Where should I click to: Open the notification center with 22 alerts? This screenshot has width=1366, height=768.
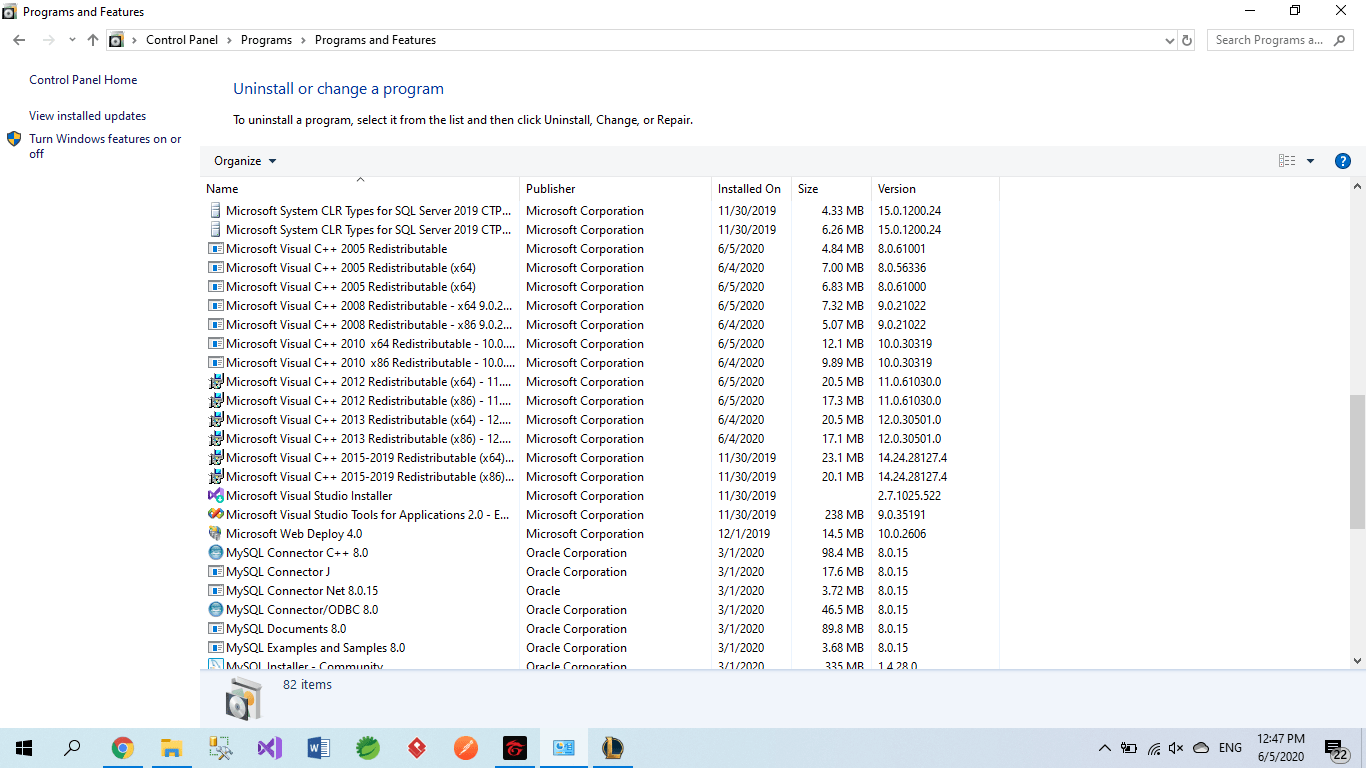1336,749
